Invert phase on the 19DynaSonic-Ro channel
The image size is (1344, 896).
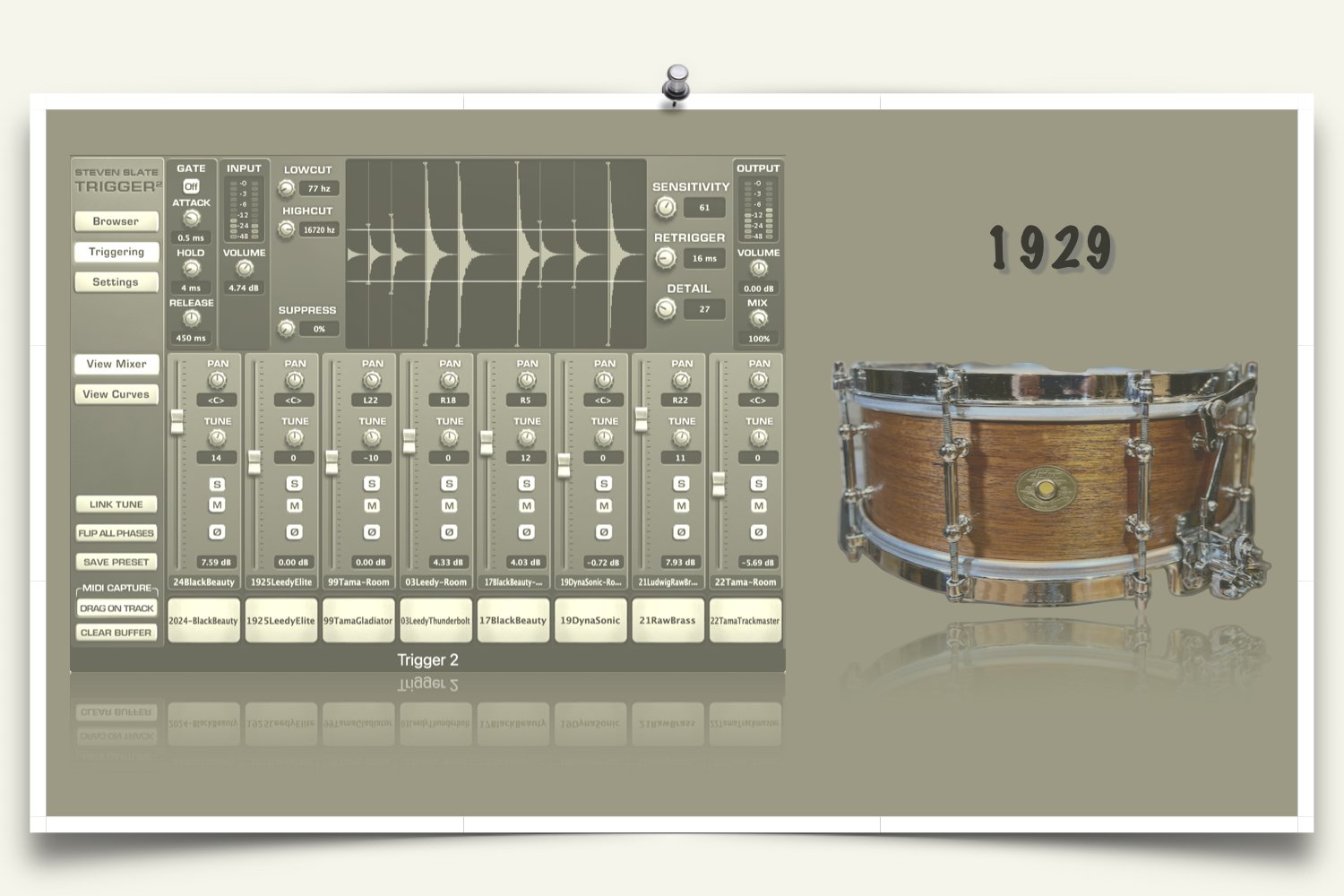pyautogui.click(x=604, y=532)
